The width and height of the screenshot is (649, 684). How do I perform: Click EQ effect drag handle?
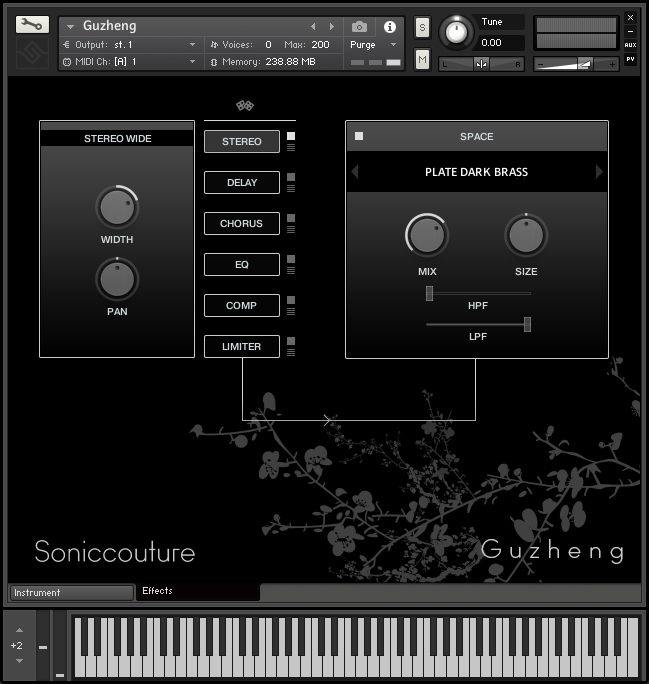(x=291, y=270)
